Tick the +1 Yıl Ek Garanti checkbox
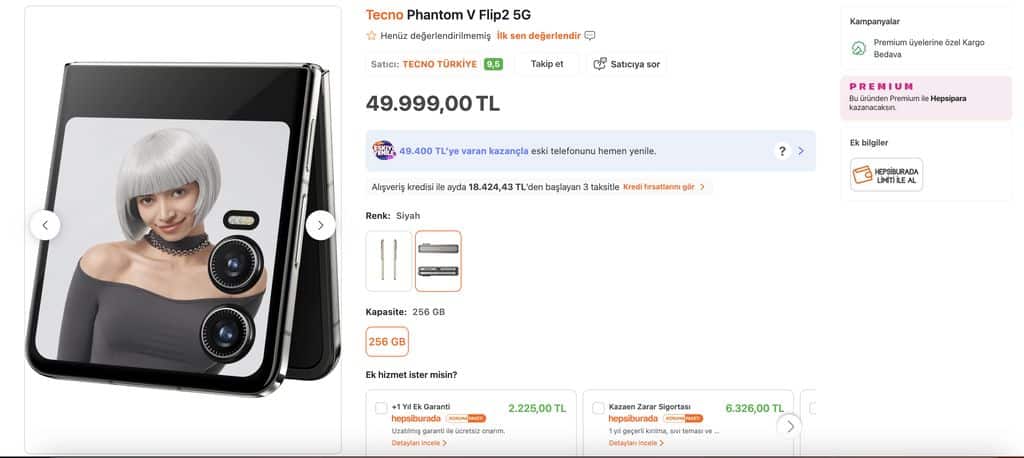 [381, 408]
